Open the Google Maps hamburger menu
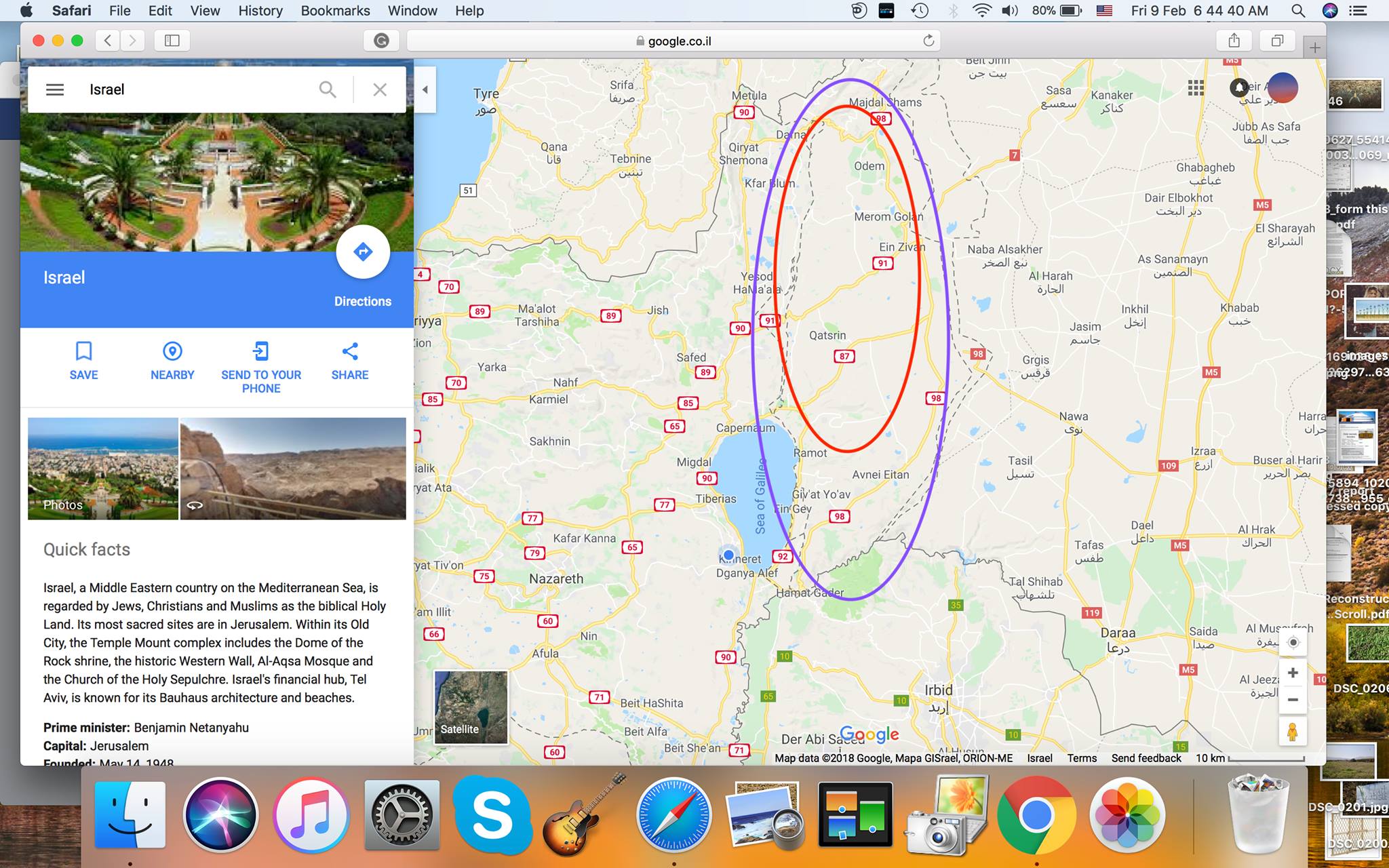1389x868 pixels. 55,90
